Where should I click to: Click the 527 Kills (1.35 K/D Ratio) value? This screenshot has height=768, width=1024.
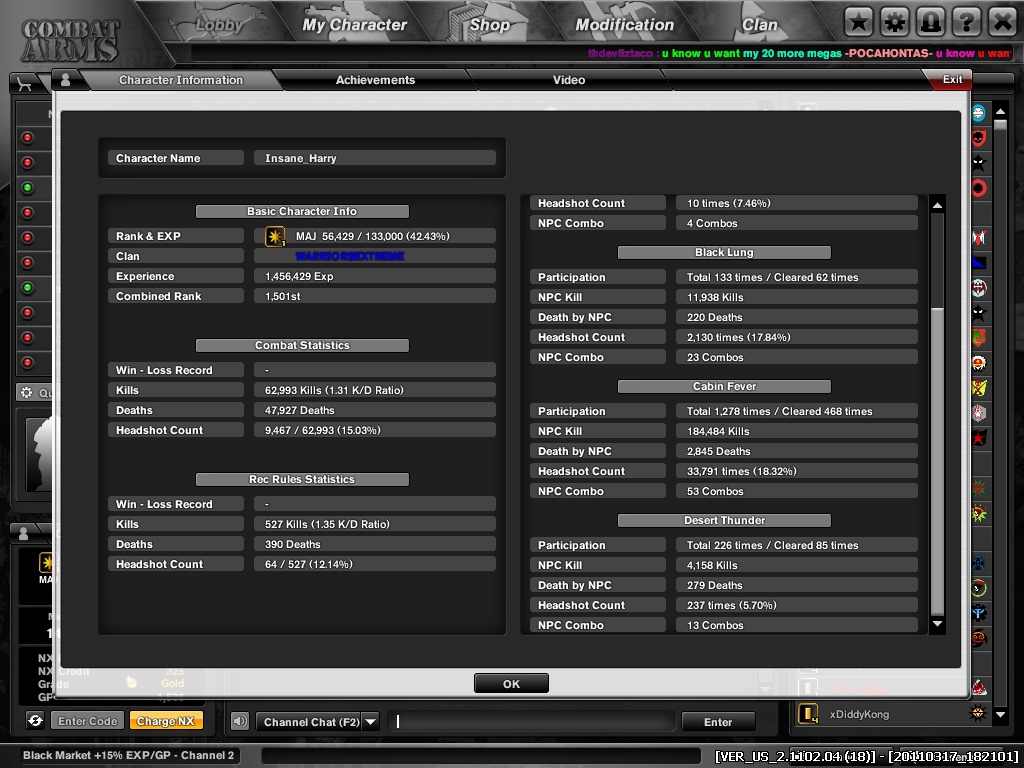pos(327,524)
